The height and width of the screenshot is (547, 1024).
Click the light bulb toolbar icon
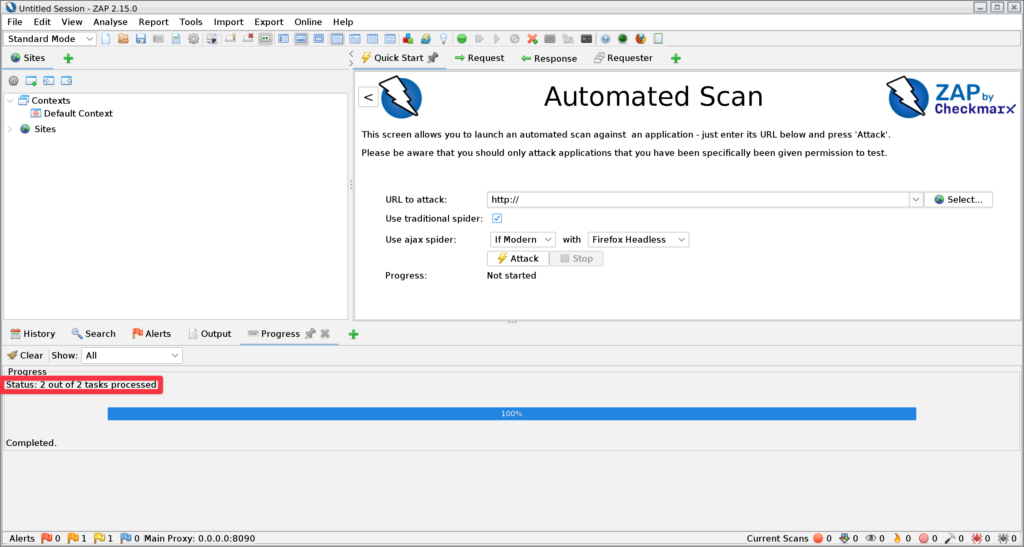(x=443, y=39)
